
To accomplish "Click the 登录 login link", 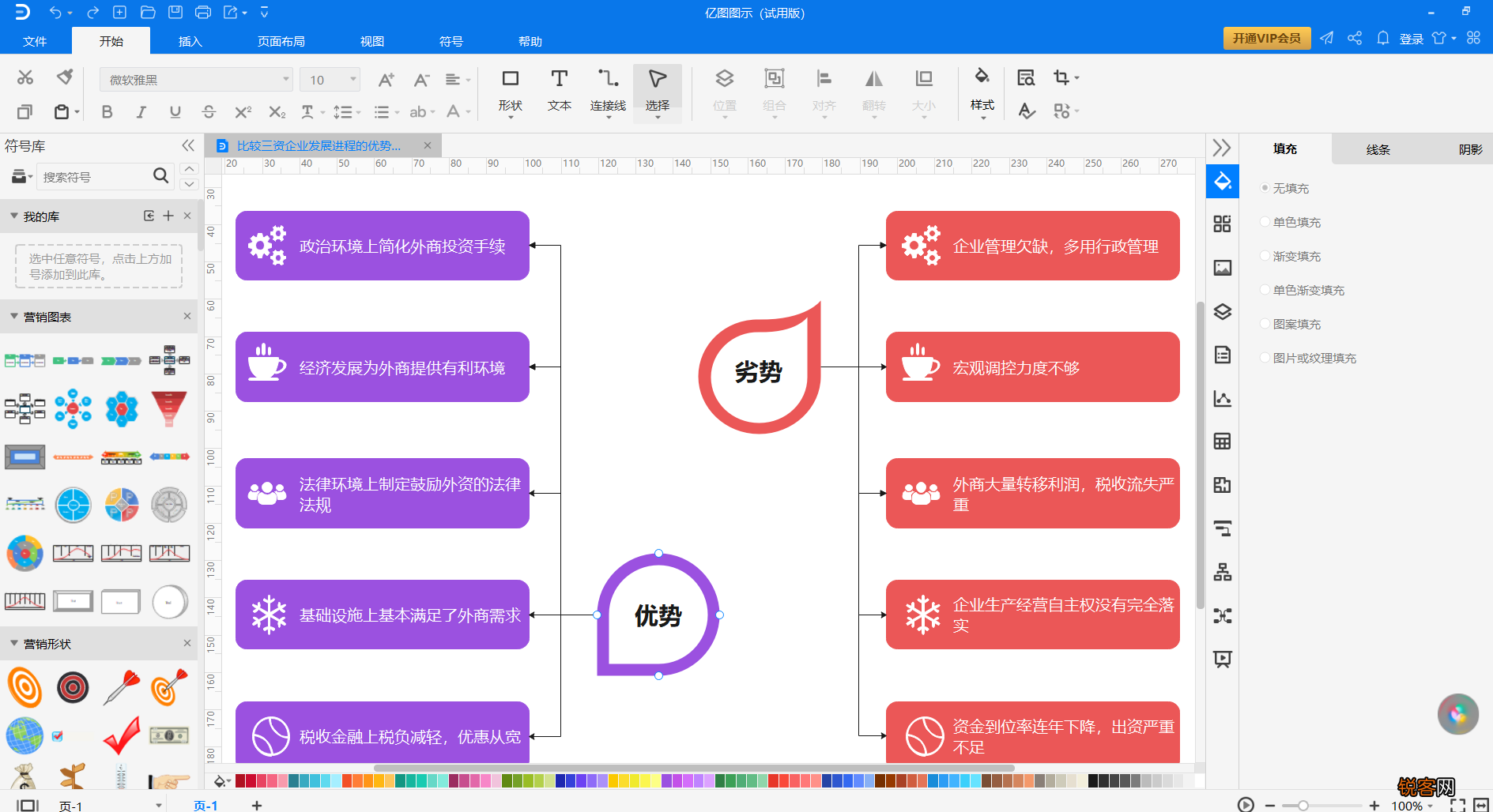I will click(x=1411, y=39).
